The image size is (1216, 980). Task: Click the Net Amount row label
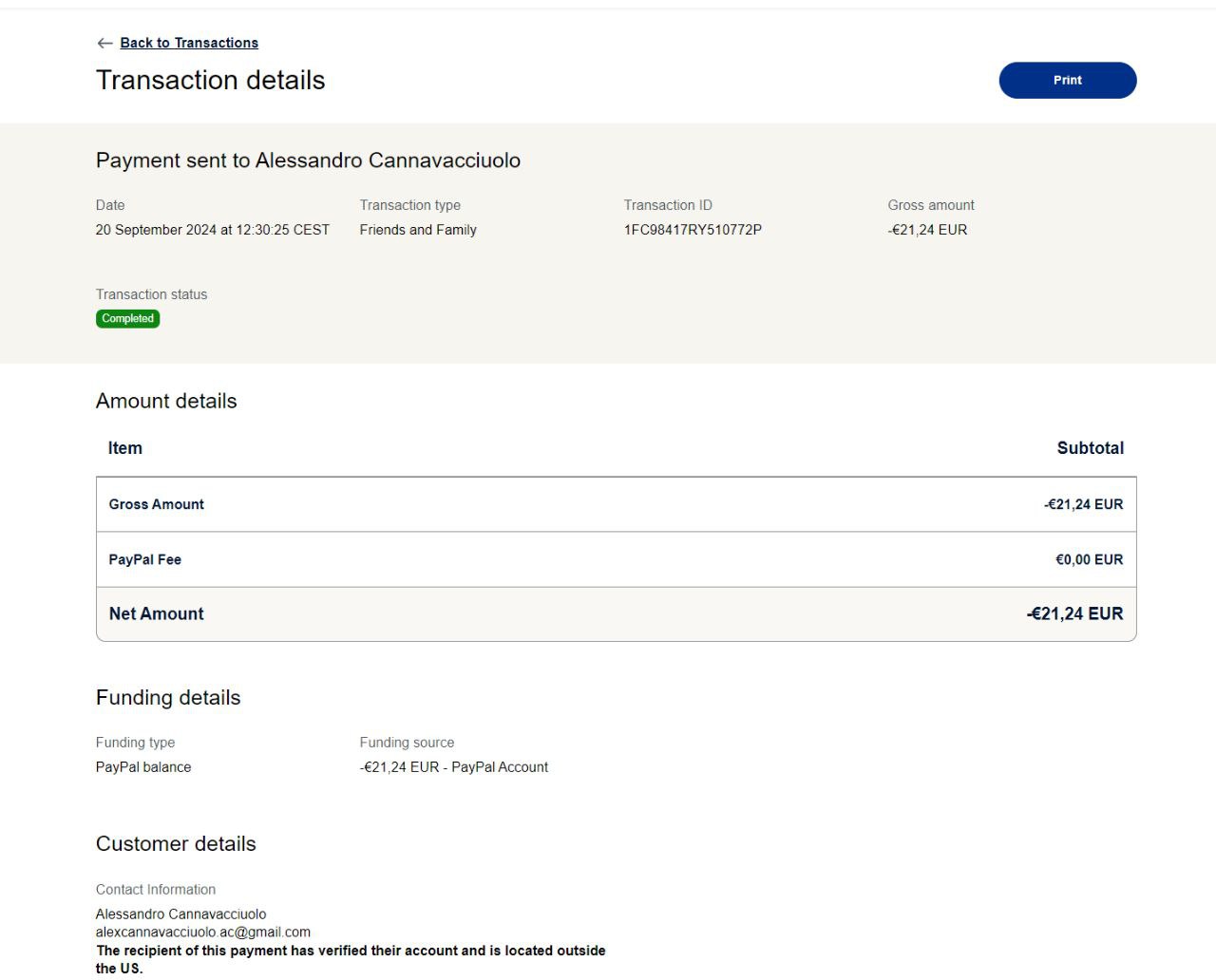[157, 613]
